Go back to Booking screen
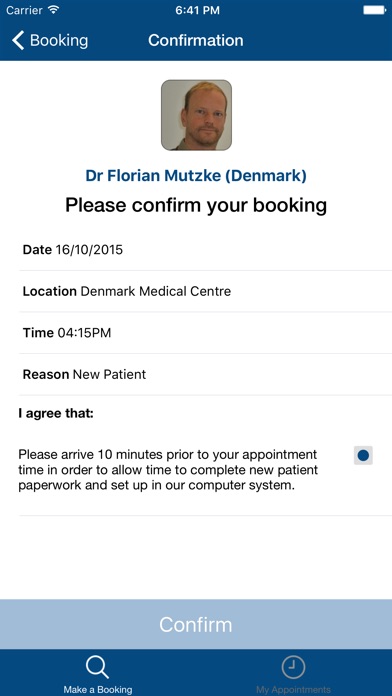The height and width of the screenshot is (696, 392). tap(50, 40)
